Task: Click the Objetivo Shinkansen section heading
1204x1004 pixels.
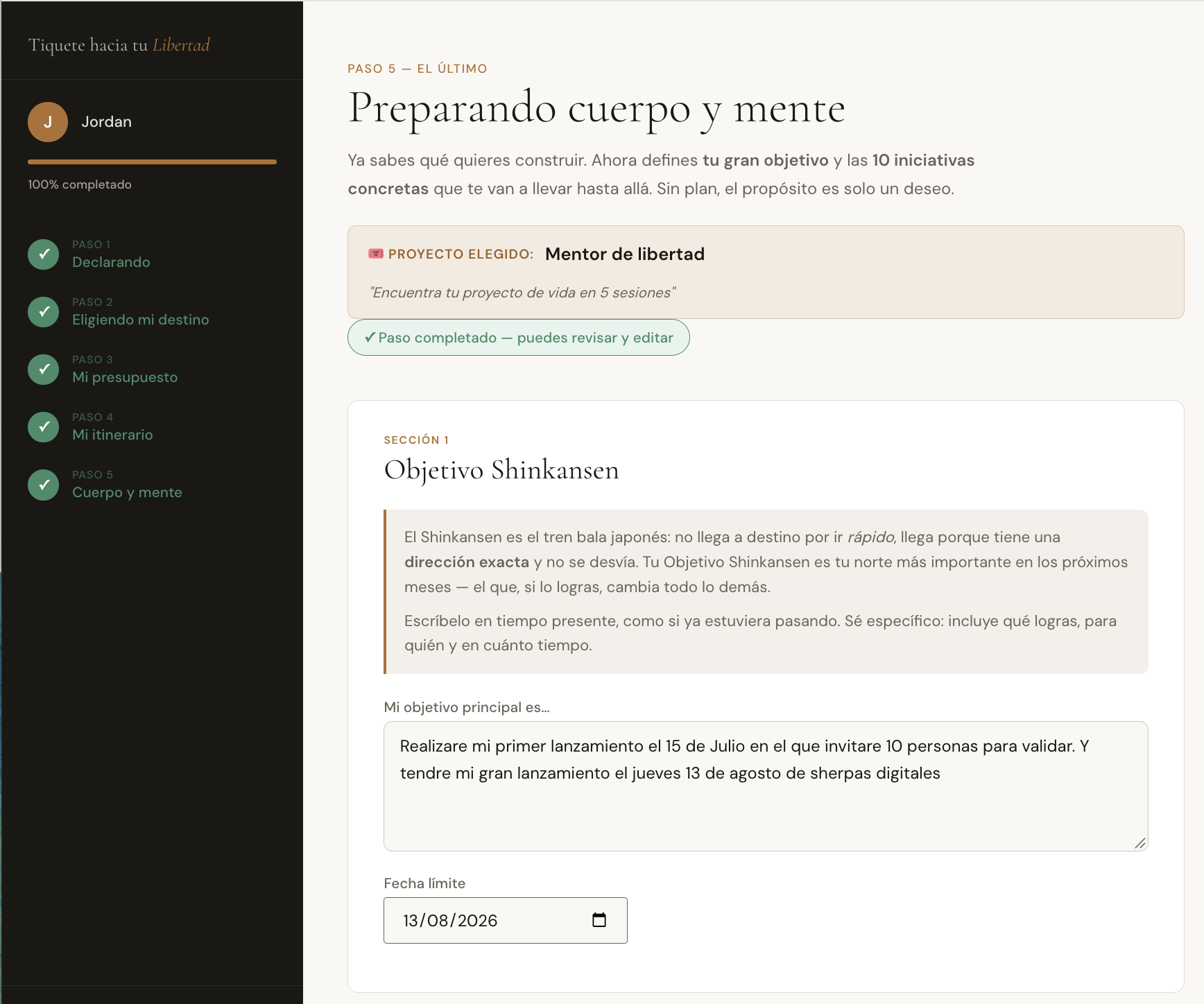Action: point(501,470)
